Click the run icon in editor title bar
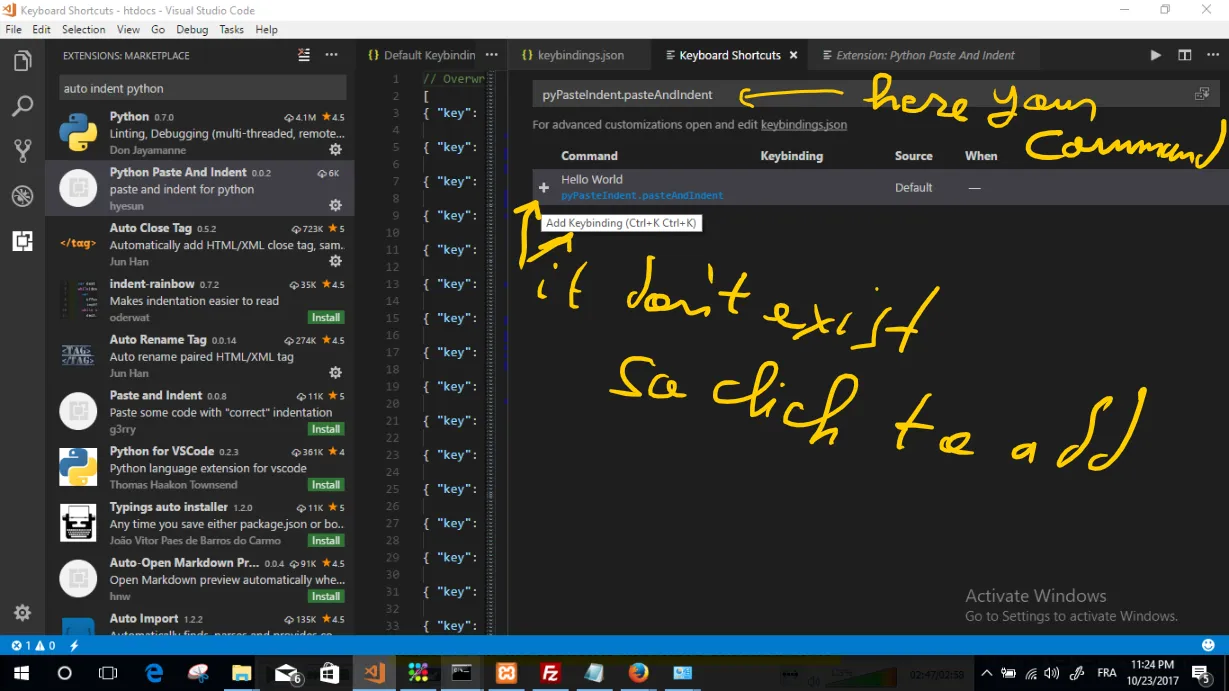 point(1156,56)
